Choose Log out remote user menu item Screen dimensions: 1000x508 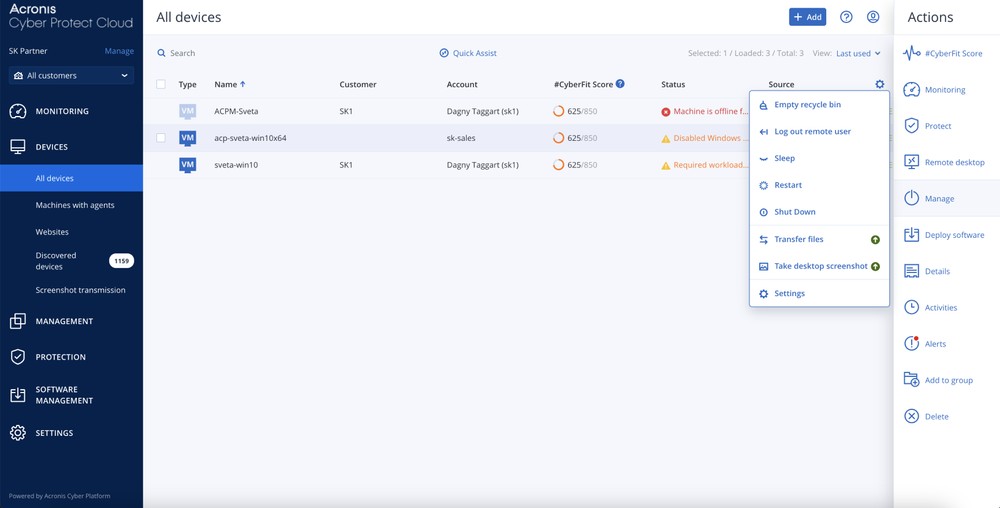pyautogui.click(x=819, y=131)
